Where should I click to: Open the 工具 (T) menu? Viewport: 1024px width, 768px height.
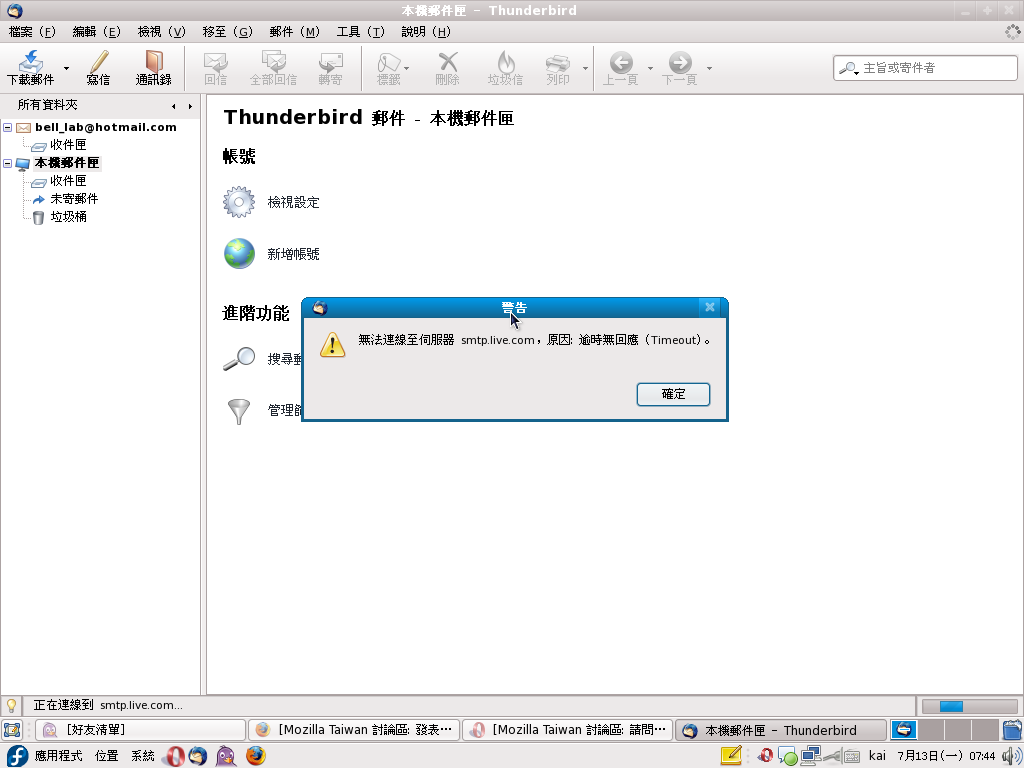(360, 31)
